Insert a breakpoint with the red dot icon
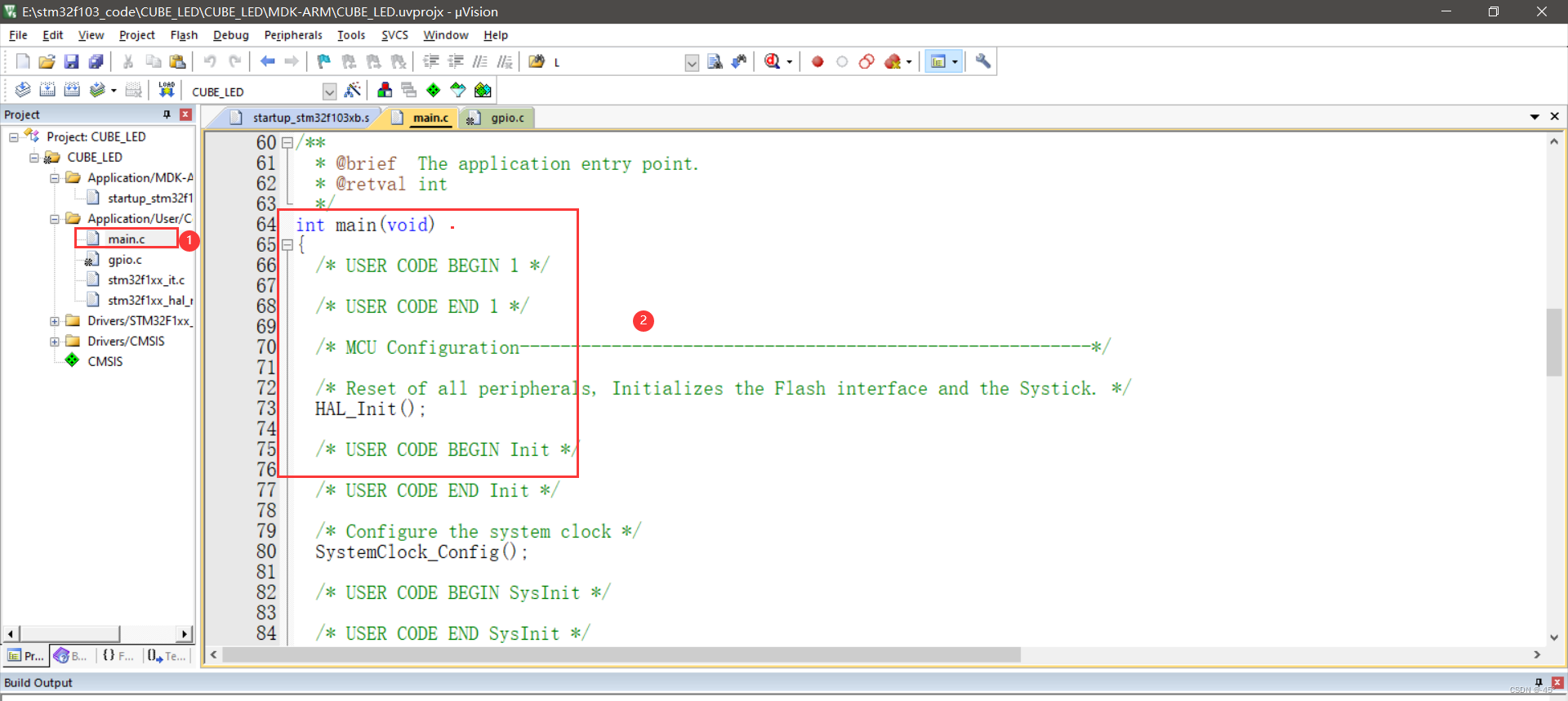Image resolution: width=1568 pixels, height=701 pixels. (817, 61)
